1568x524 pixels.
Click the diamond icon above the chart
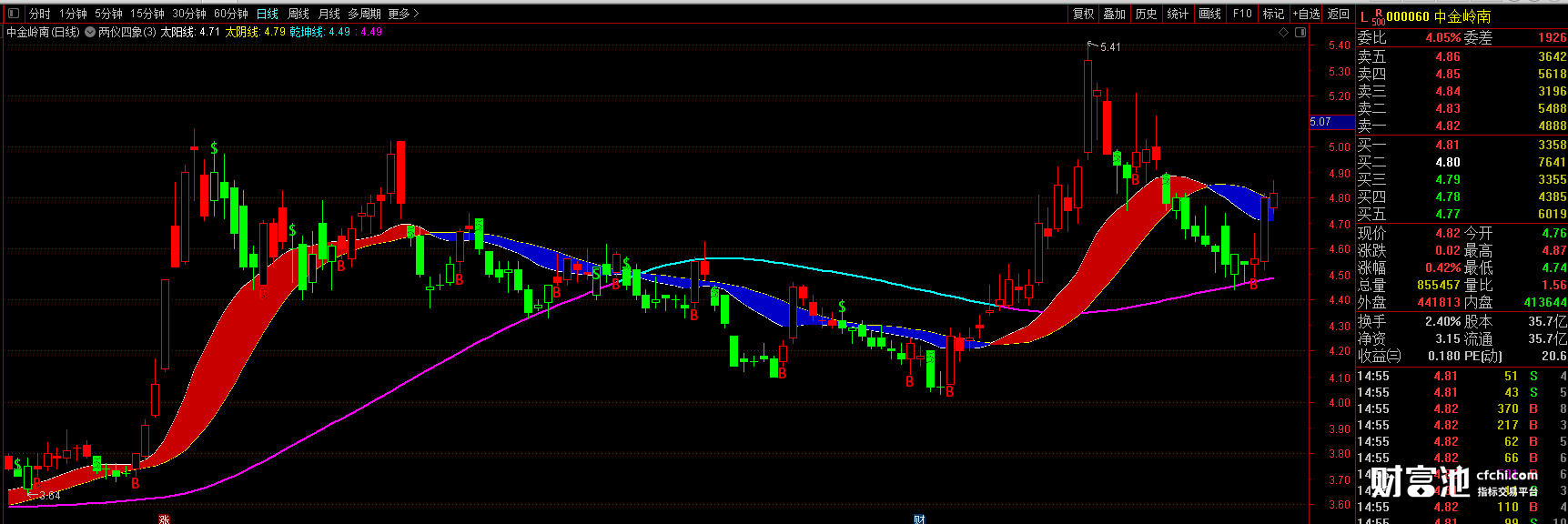pyautogui.click(x=1284, y=32)
